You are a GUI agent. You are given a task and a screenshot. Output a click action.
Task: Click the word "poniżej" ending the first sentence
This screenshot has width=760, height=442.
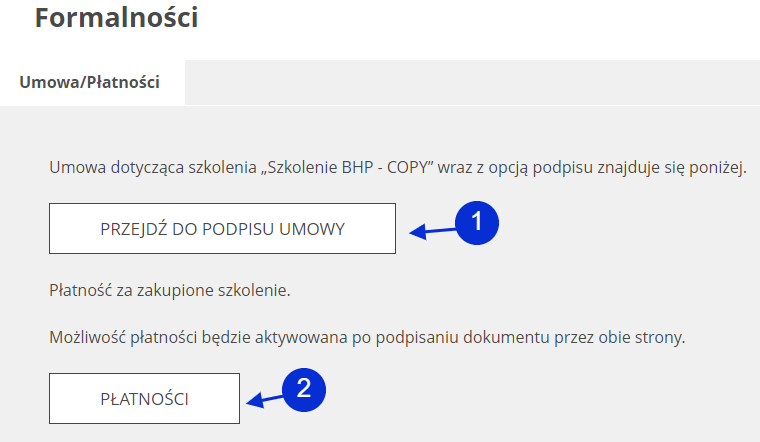718,166
